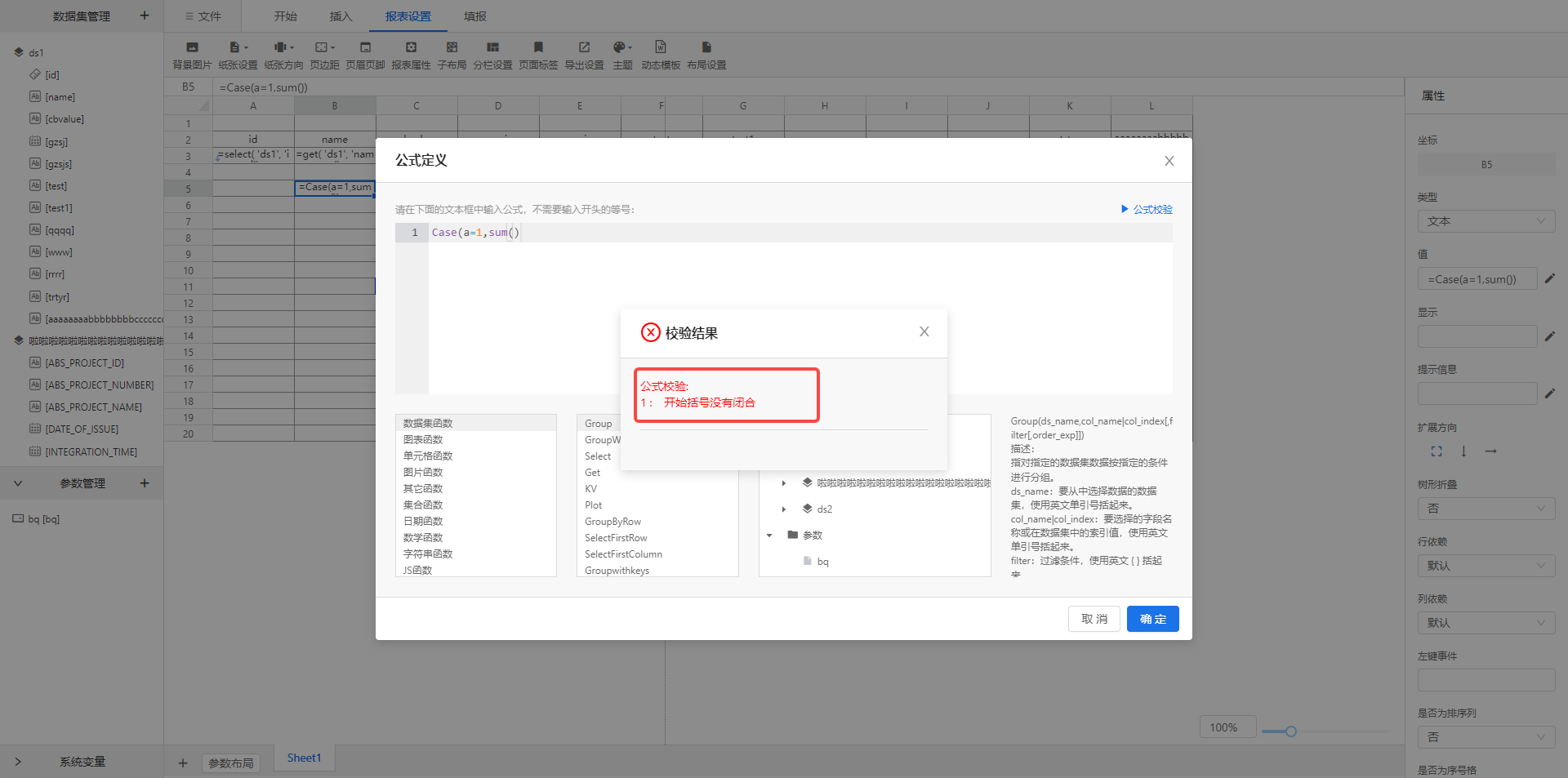Edit the 提示信息 with pencil icon
The image size is (1568, 778).
1550,393
